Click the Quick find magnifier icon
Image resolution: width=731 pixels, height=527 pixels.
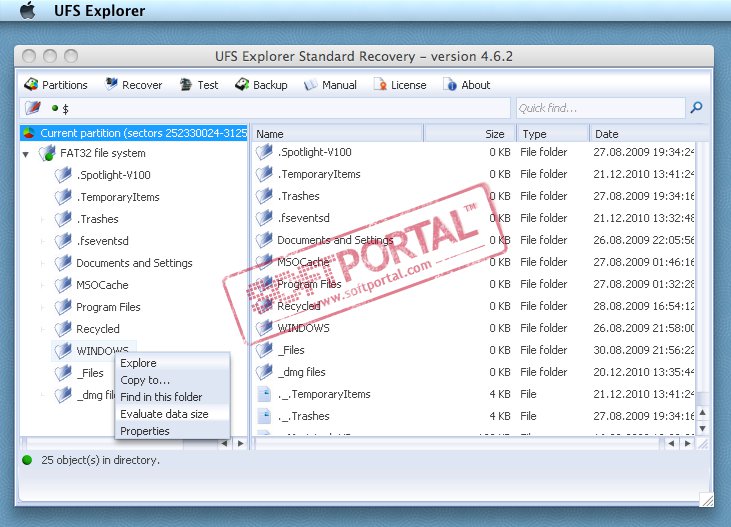click(x=697, y=108)
